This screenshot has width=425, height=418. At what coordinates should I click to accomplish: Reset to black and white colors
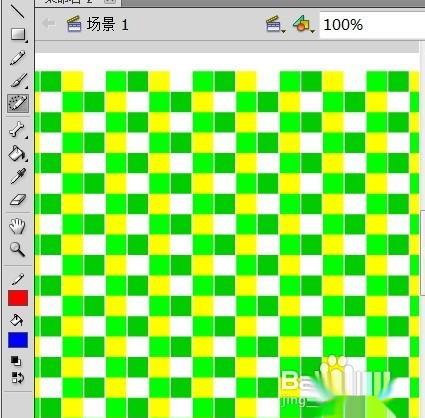point(16,361)
